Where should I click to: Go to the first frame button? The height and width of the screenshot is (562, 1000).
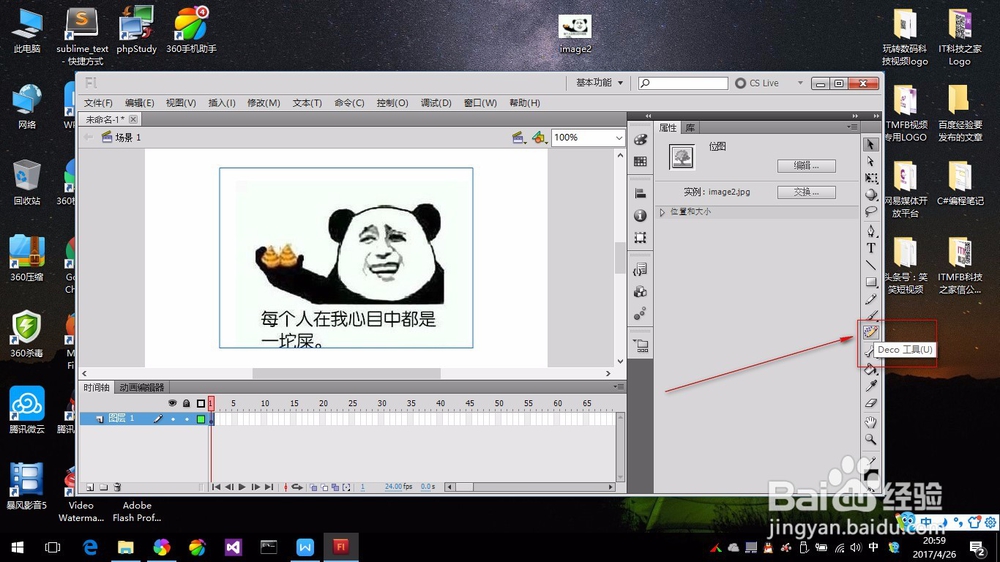pyautogui.click(x=216, y=487)
